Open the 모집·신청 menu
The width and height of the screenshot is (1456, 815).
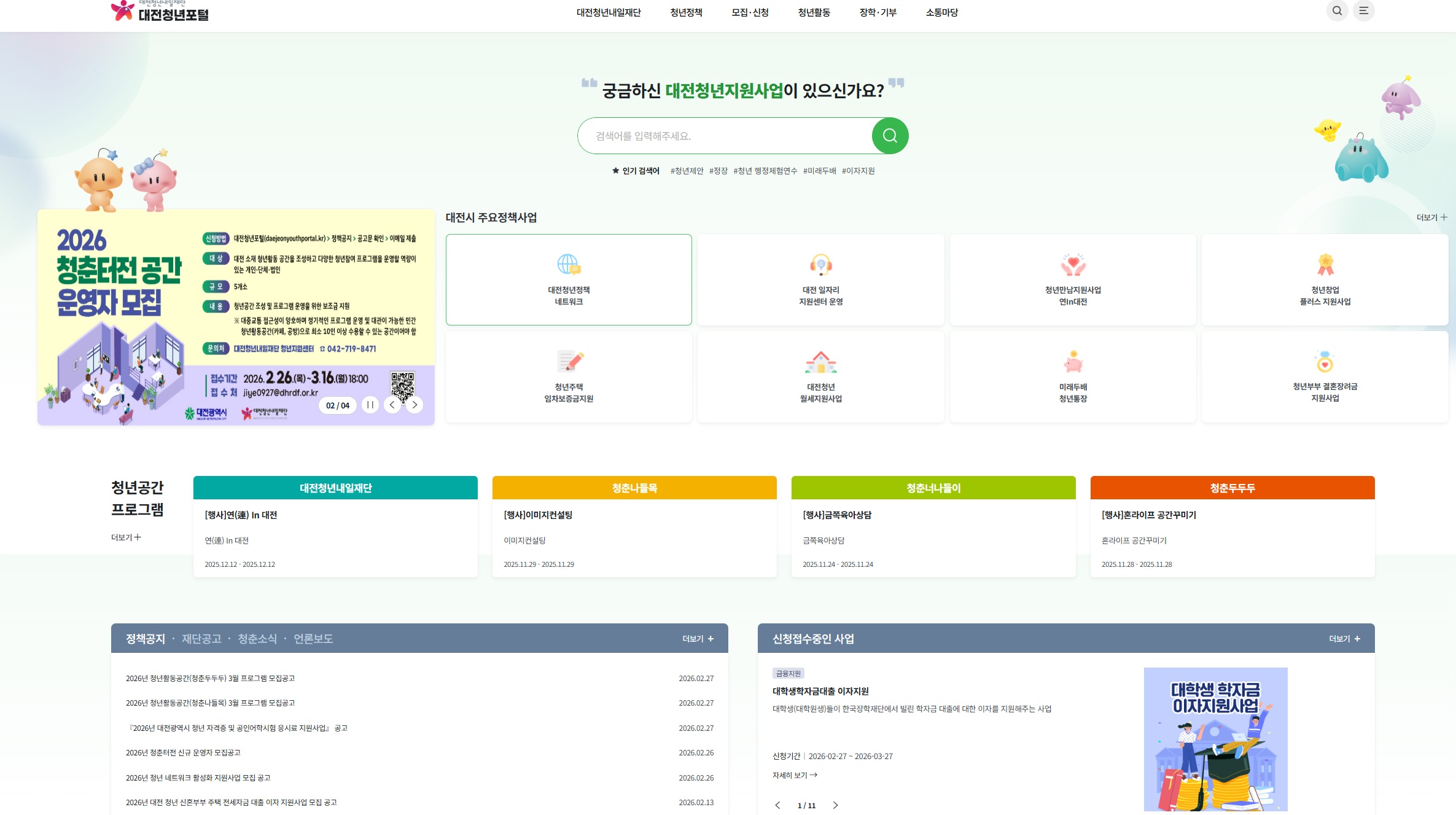[750, 12]
